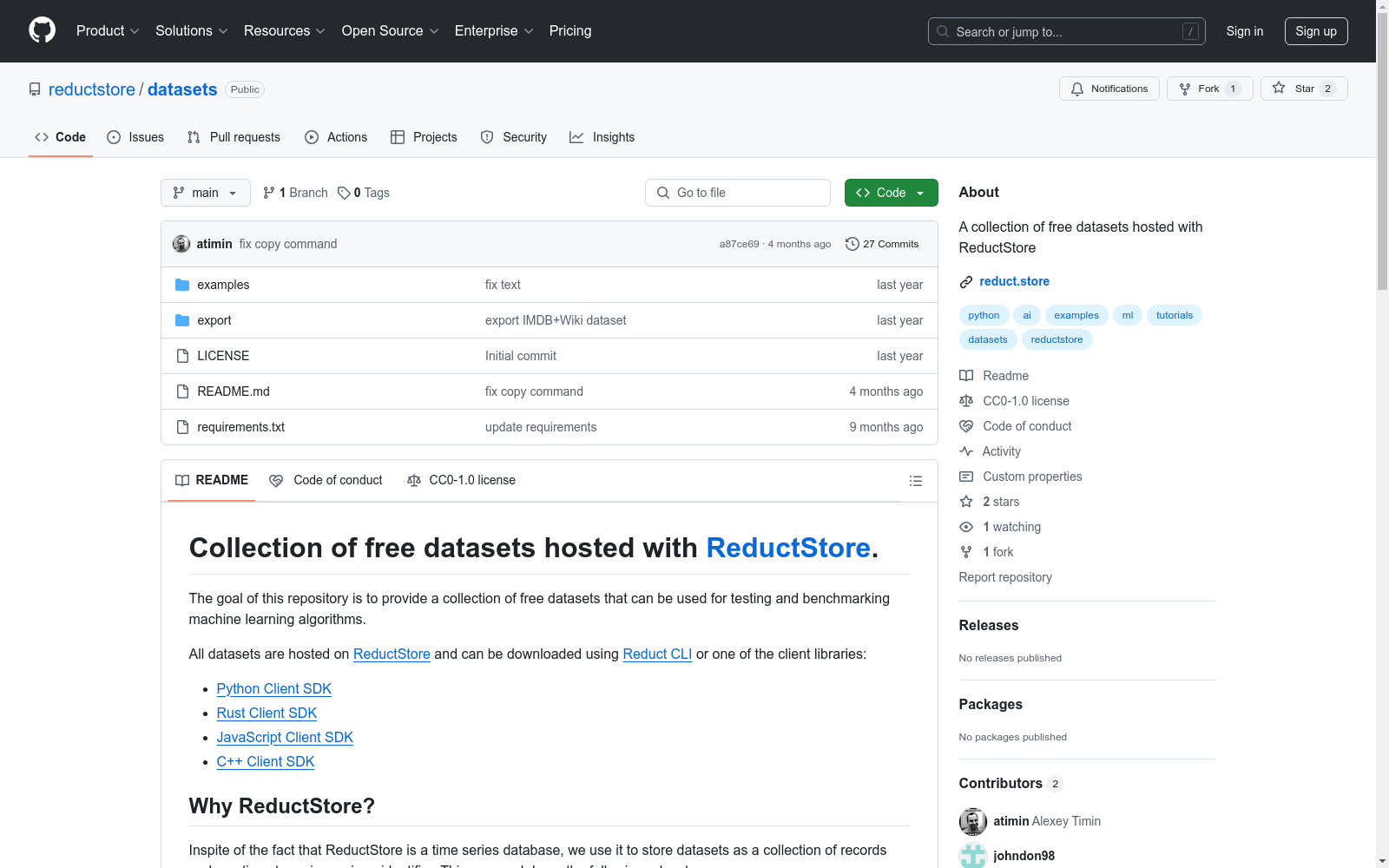Open the README outline list icon
The image size is (1389, 868).
click(x=915, y=481)
